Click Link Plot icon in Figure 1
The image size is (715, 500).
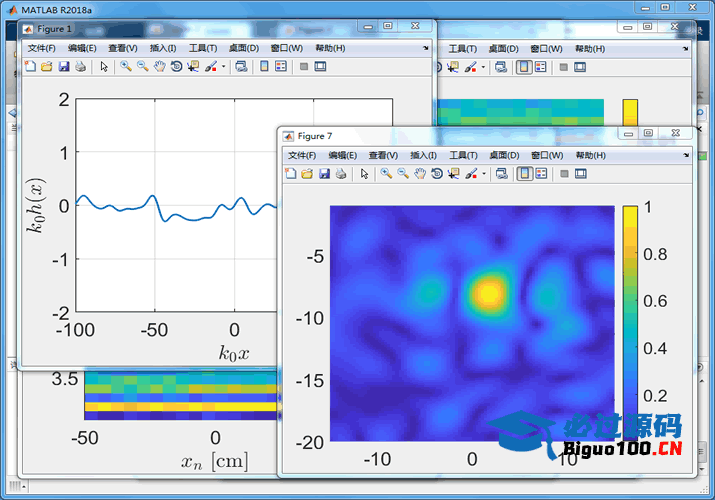(x=241, y=67)
